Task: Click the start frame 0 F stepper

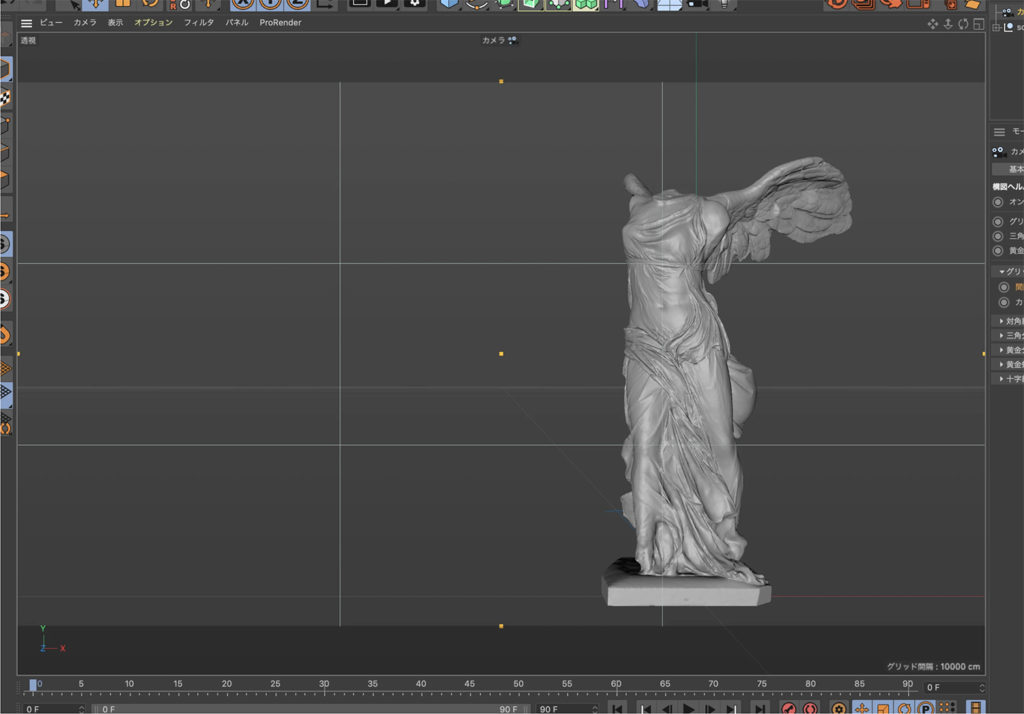Action: pos(81,709)
